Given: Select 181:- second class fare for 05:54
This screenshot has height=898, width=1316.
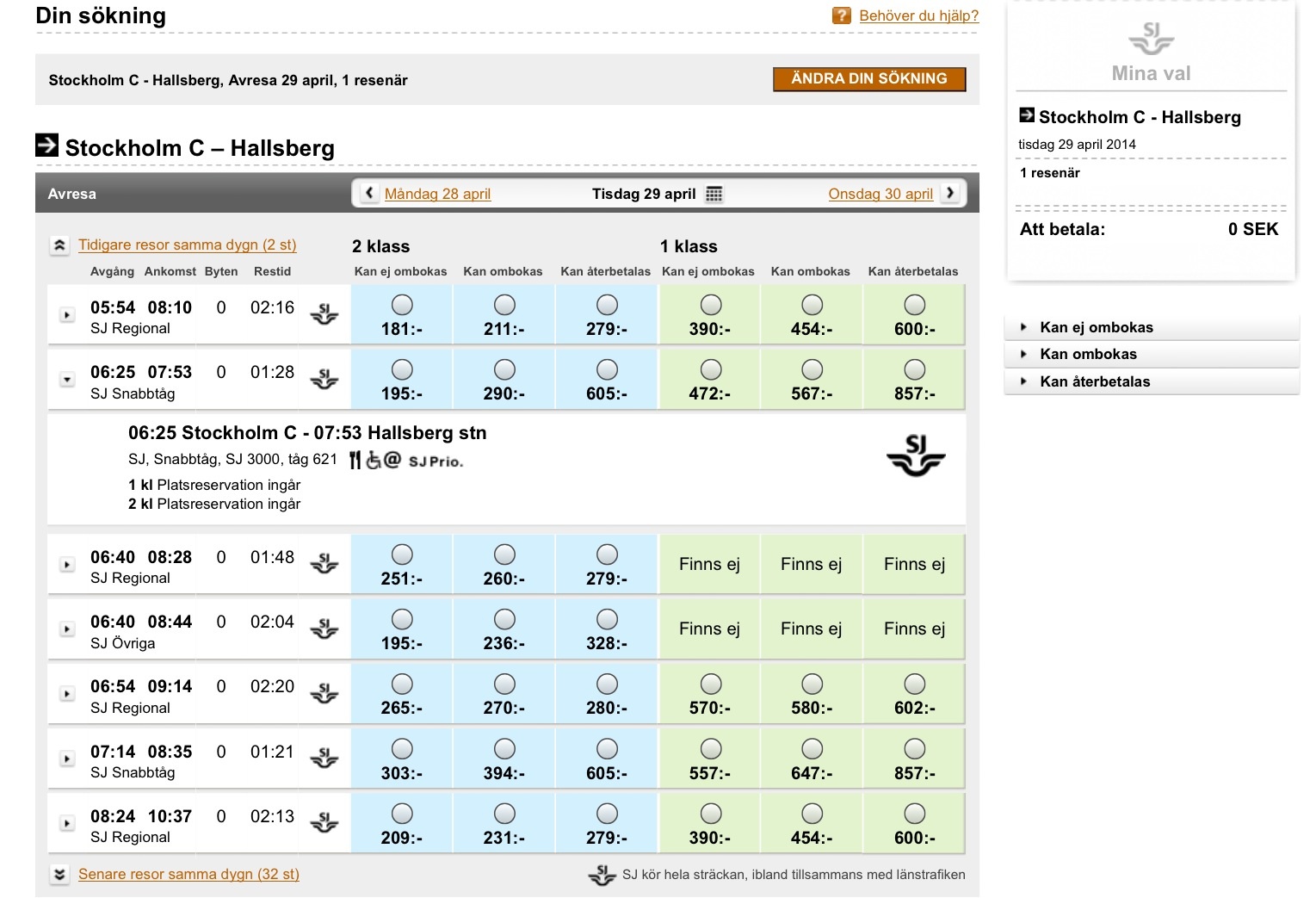Looking at the screenshot, I should [x=402, y=305].
